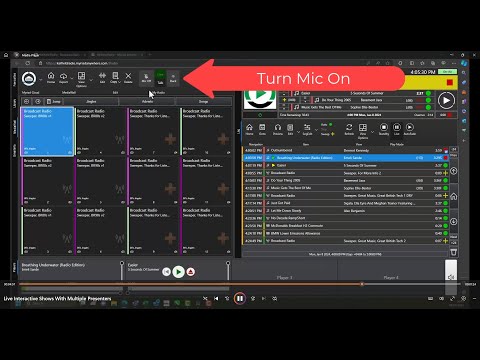Switch to the Jingles tab
Image resolution: width=480 pixels, height=360 pixels.
pyautogui.click(x=91, y=101)
